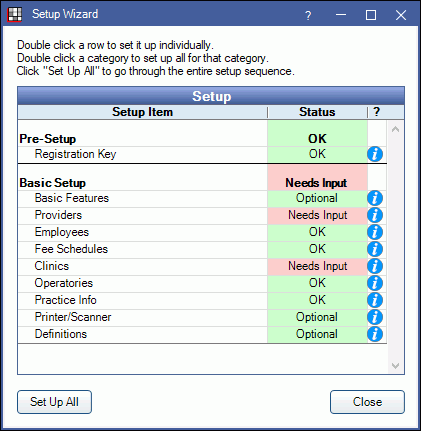The height and width of the screenshot is (431, 421).
Task: Click the Set Up All button
Action: click(54, 402)
